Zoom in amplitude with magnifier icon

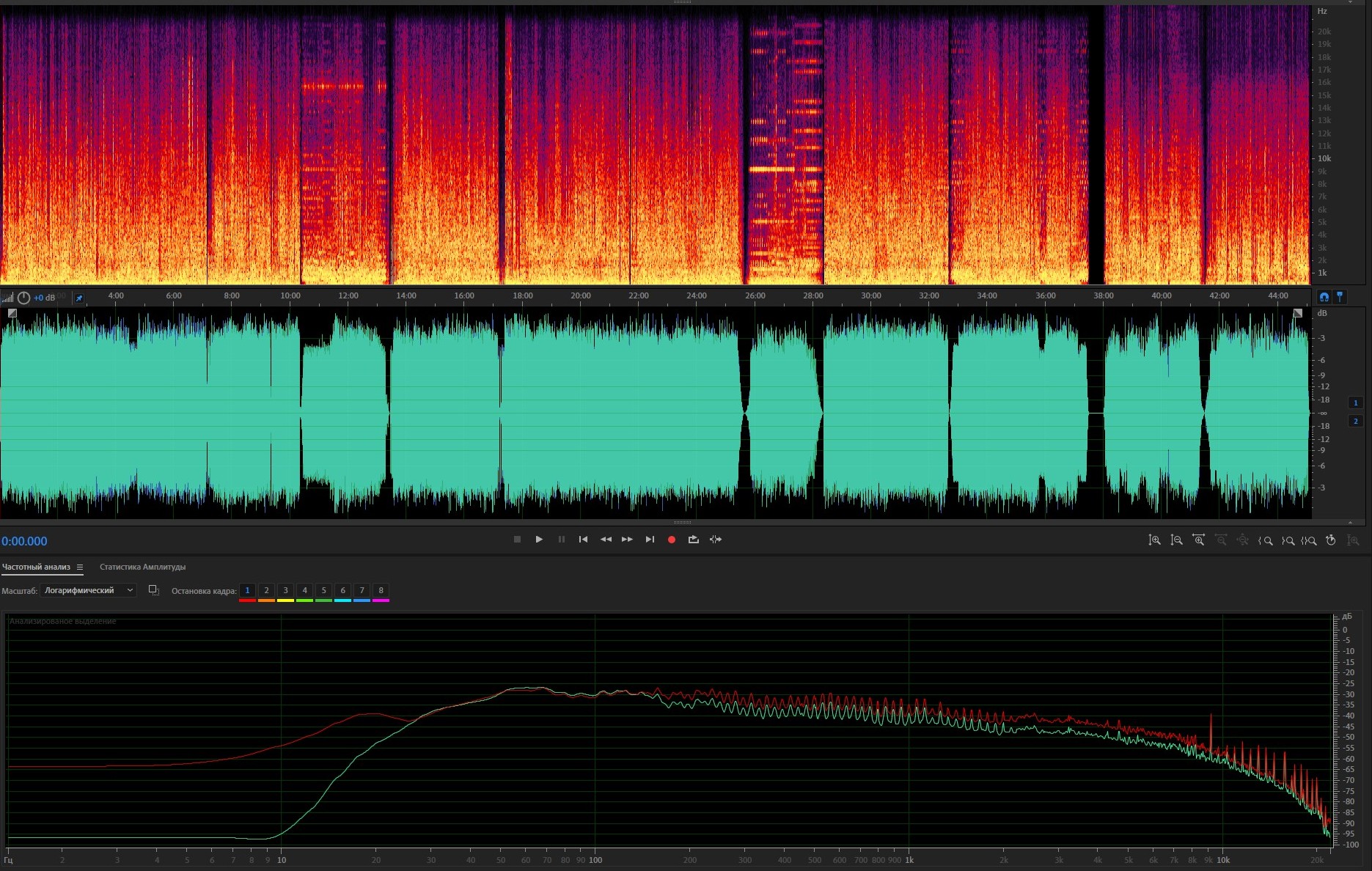point(1154,540)
